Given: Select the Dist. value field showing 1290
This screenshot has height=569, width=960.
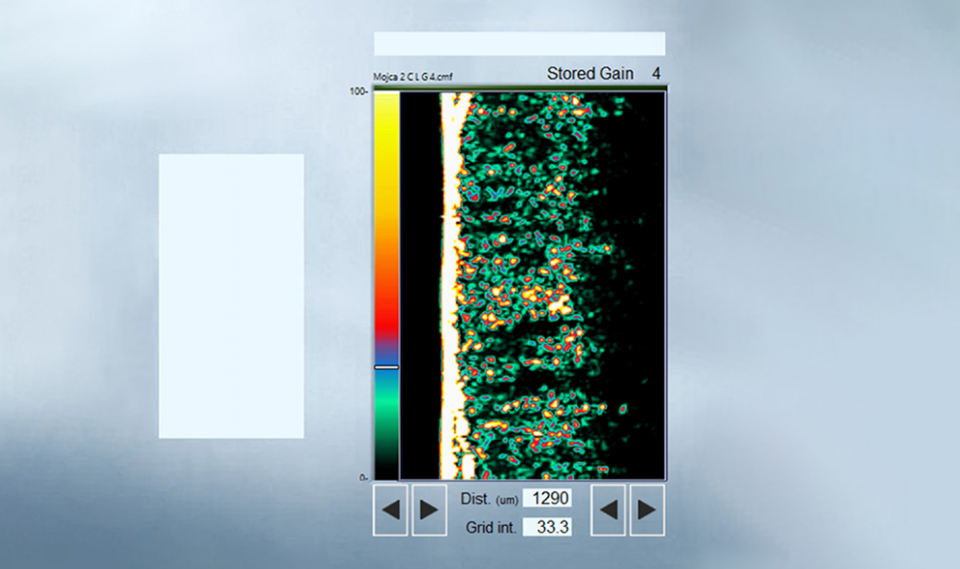Looking at the screenshot, I should coord(549,498).
